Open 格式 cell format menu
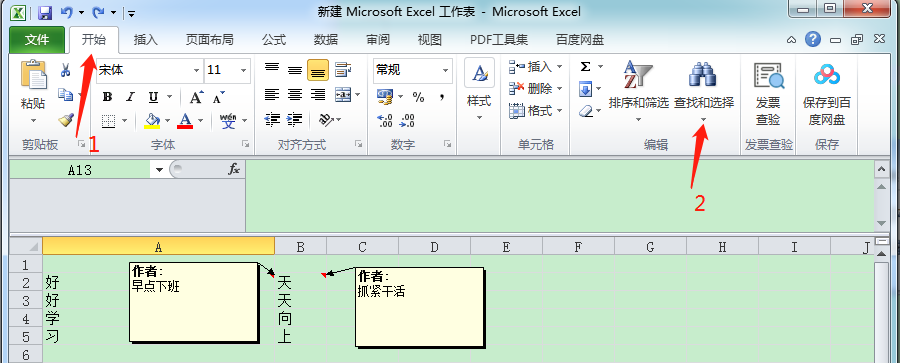 click(536, 110)
